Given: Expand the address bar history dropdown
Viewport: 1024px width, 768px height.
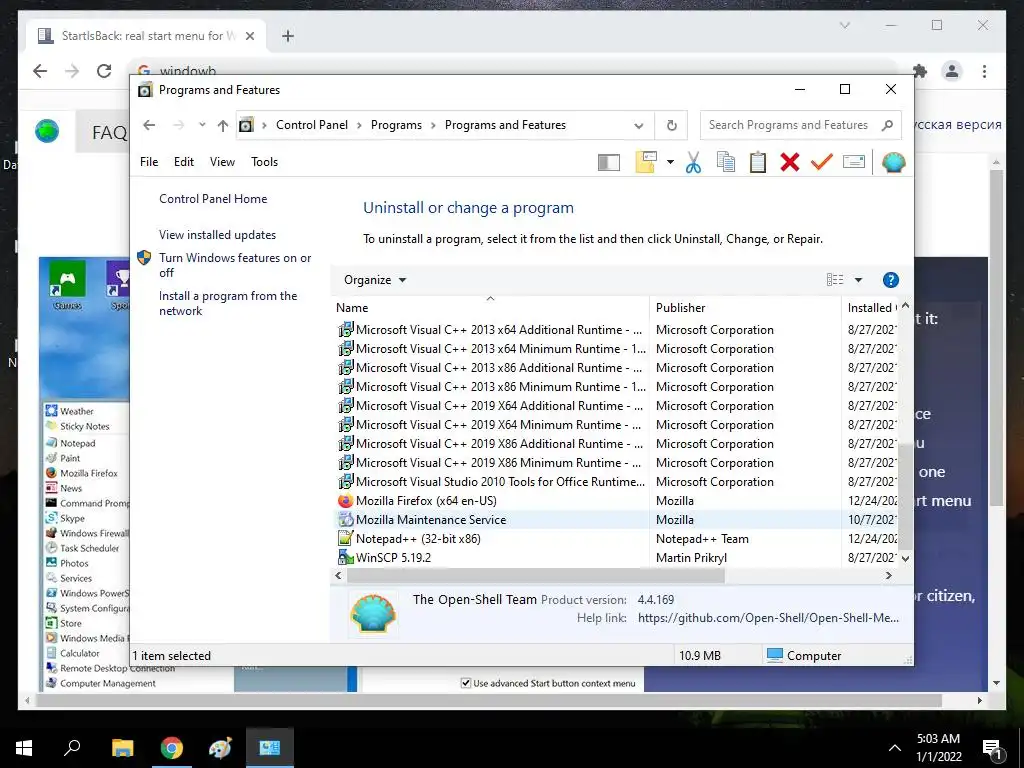Looking at the screenshot, I should pos(639,125).
